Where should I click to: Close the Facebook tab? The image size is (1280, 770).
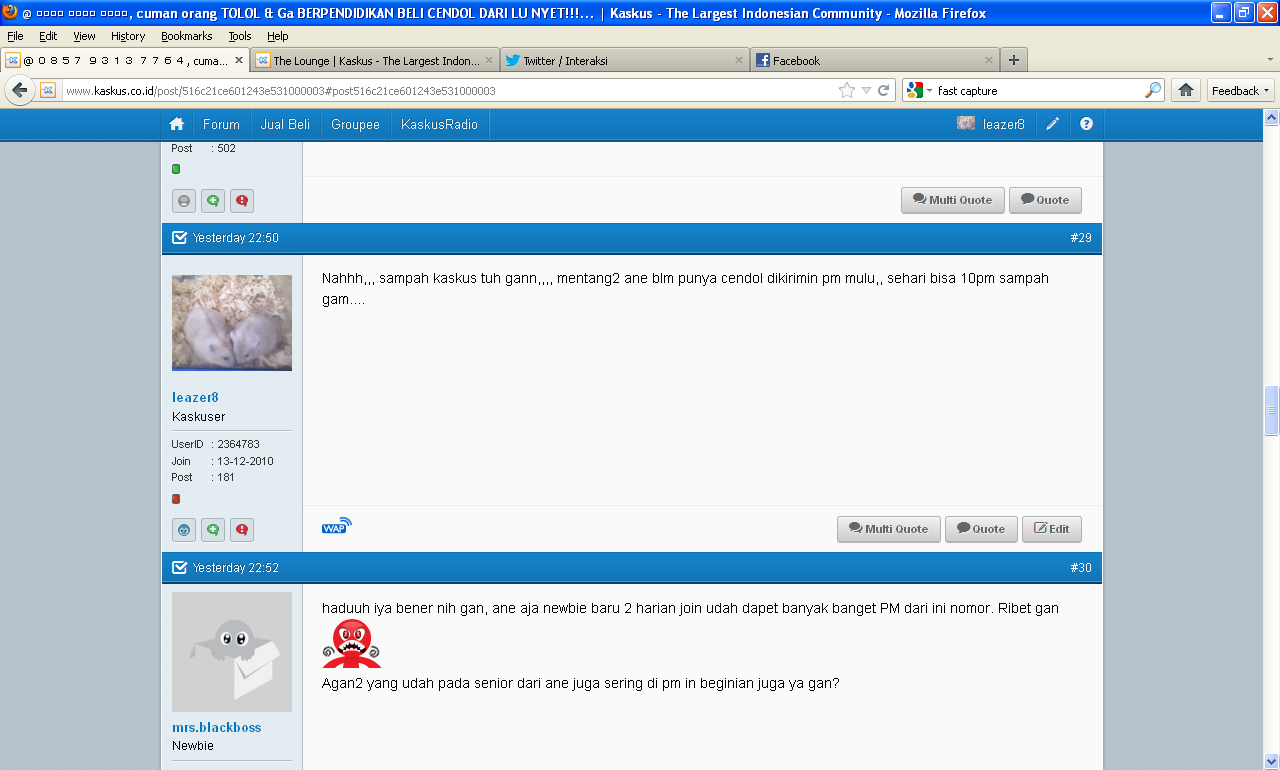(x=989, y=60)
